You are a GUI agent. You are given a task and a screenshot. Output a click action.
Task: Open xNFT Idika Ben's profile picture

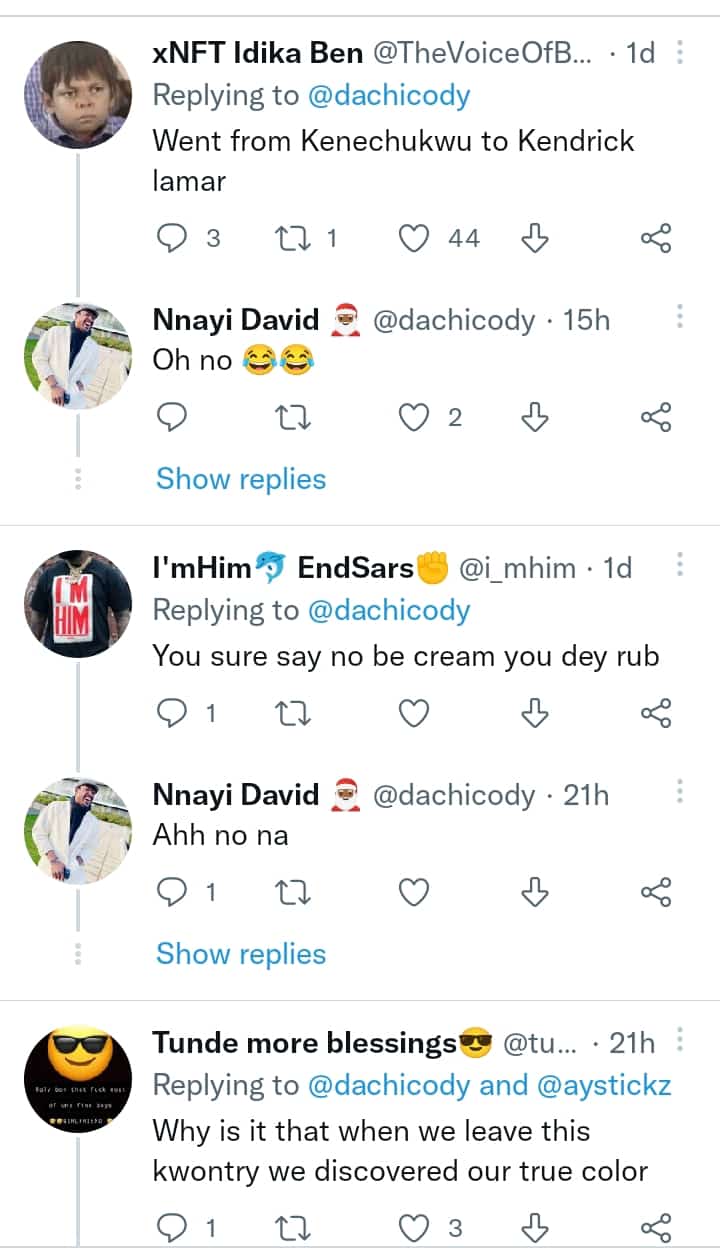pyautogui.click(x=77, y=95)
